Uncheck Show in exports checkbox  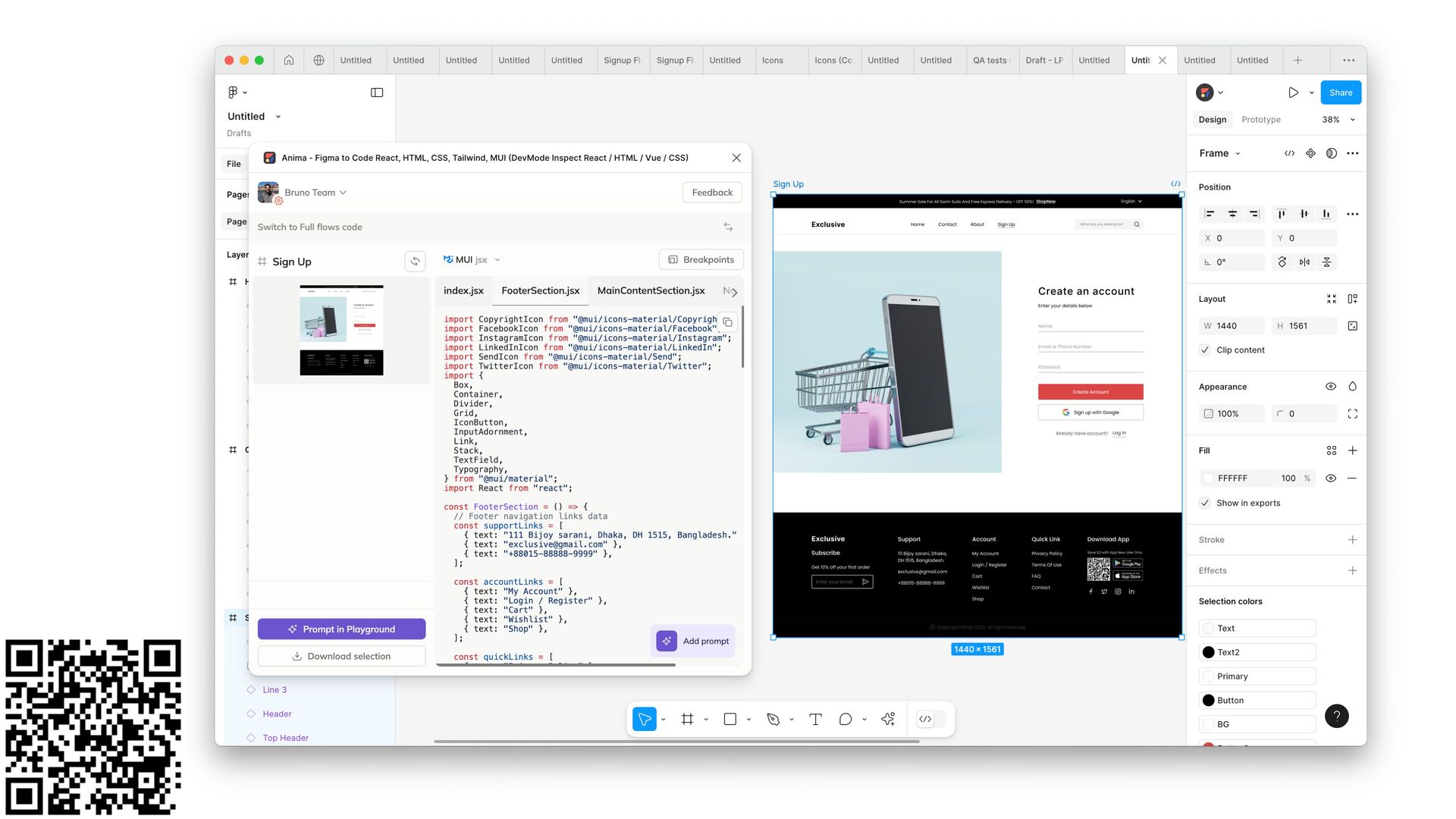point(1205,503)
